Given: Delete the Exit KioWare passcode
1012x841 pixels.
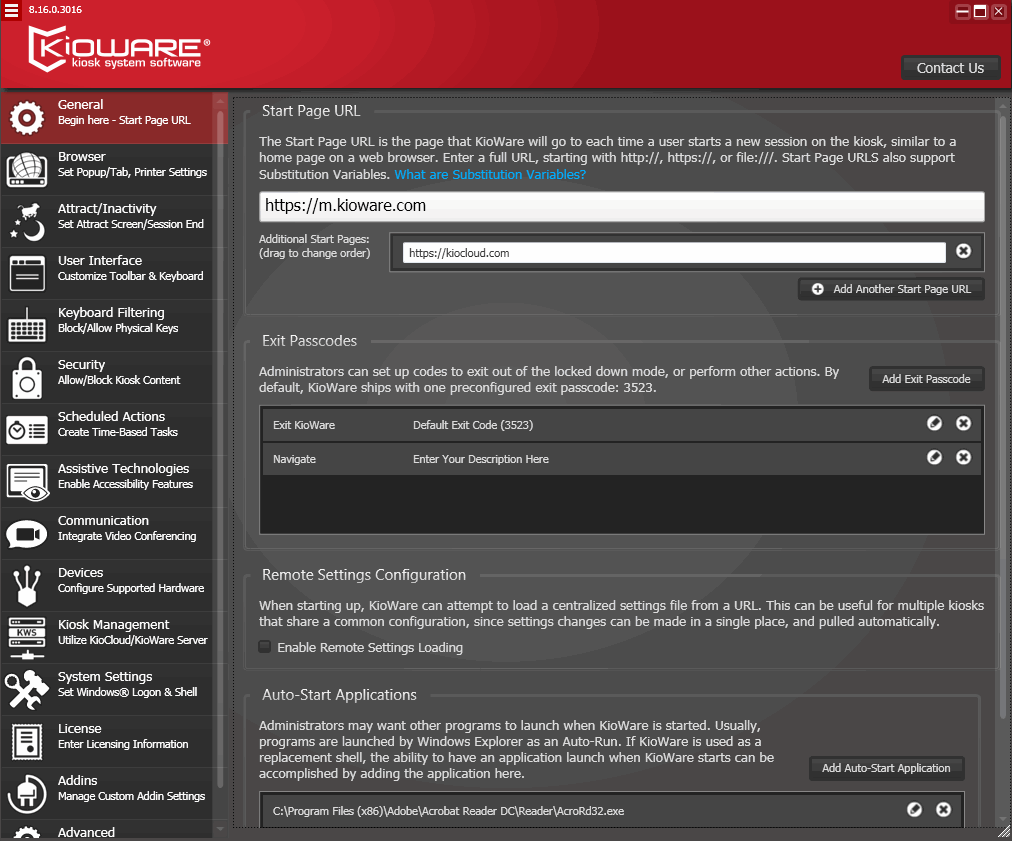Looking at the screenshot, I should click(964, 423).
